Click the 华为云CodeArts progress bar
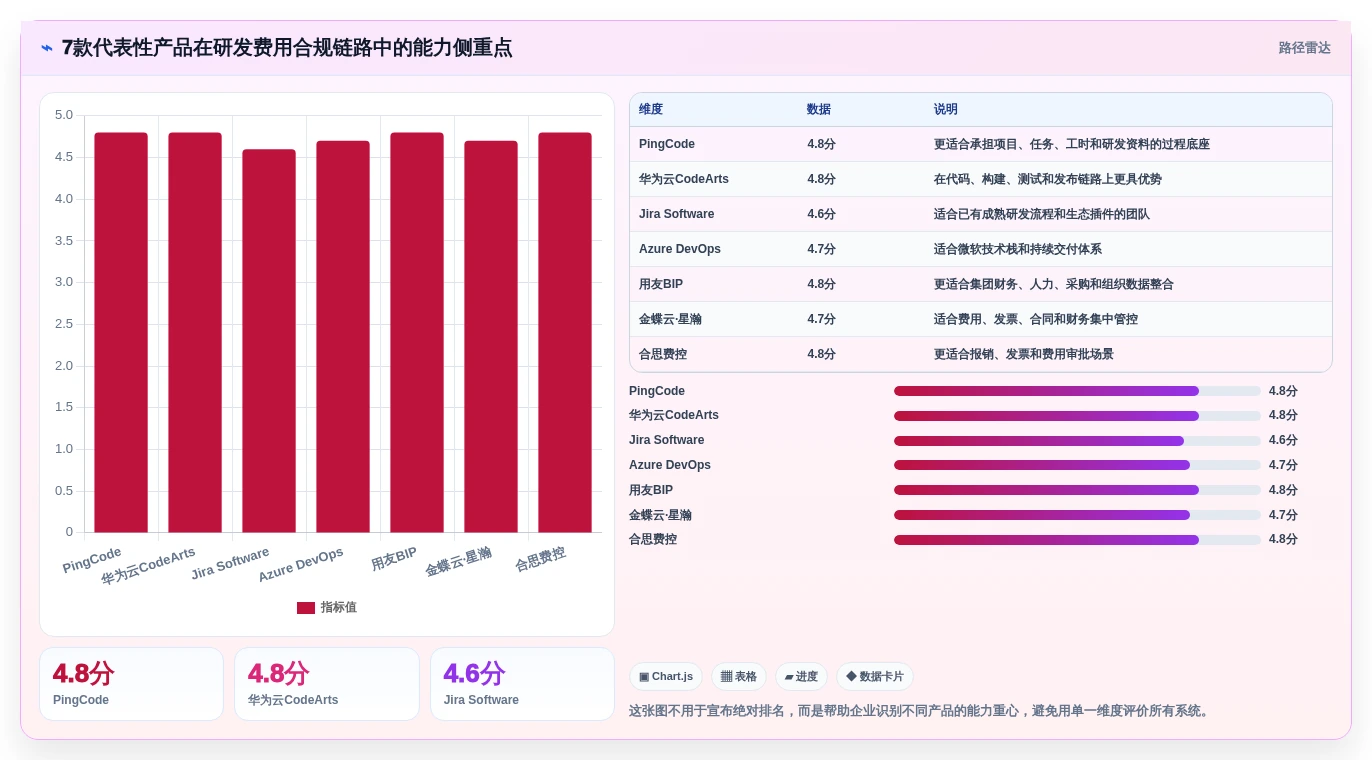1372x760 pixels. coord(1077,416)
